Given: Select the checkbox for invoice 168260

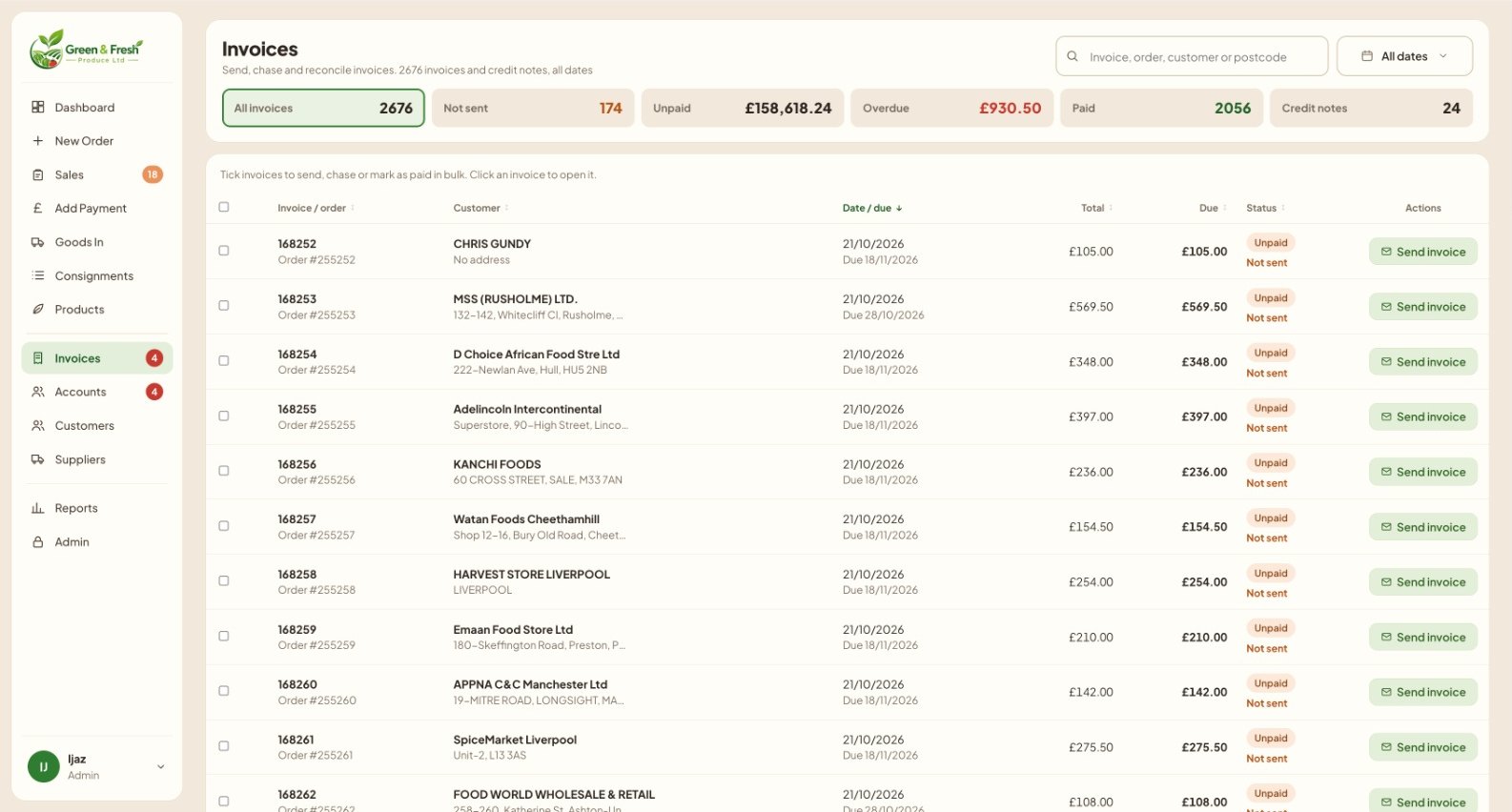Looking at the screenshot, I should click(224, 691).
